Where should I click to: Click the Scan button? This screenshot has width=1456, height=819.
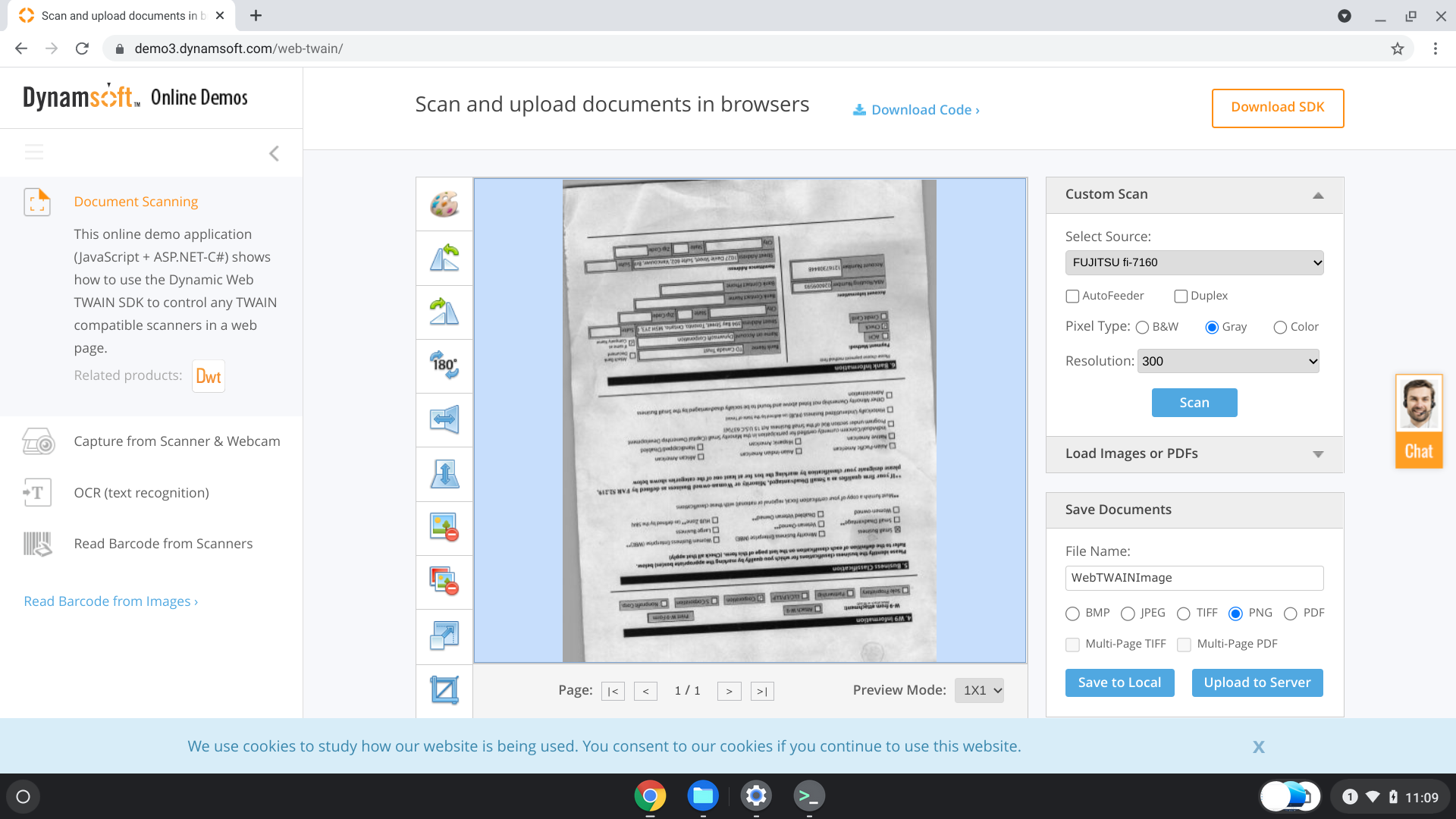tap(1194, 403)
